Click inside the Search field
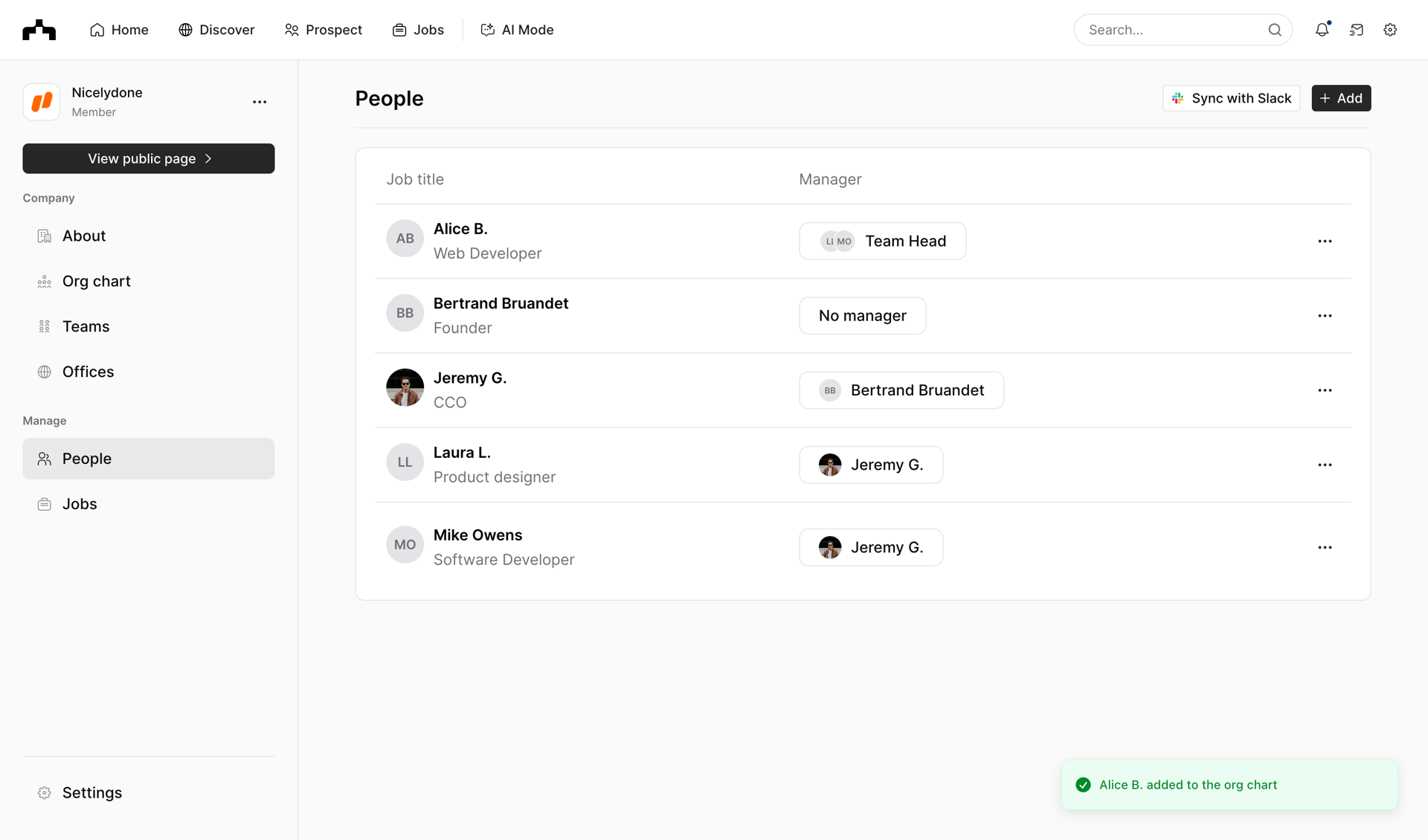The width and height of the screenshot is (1428, 840). point(1168,30)
